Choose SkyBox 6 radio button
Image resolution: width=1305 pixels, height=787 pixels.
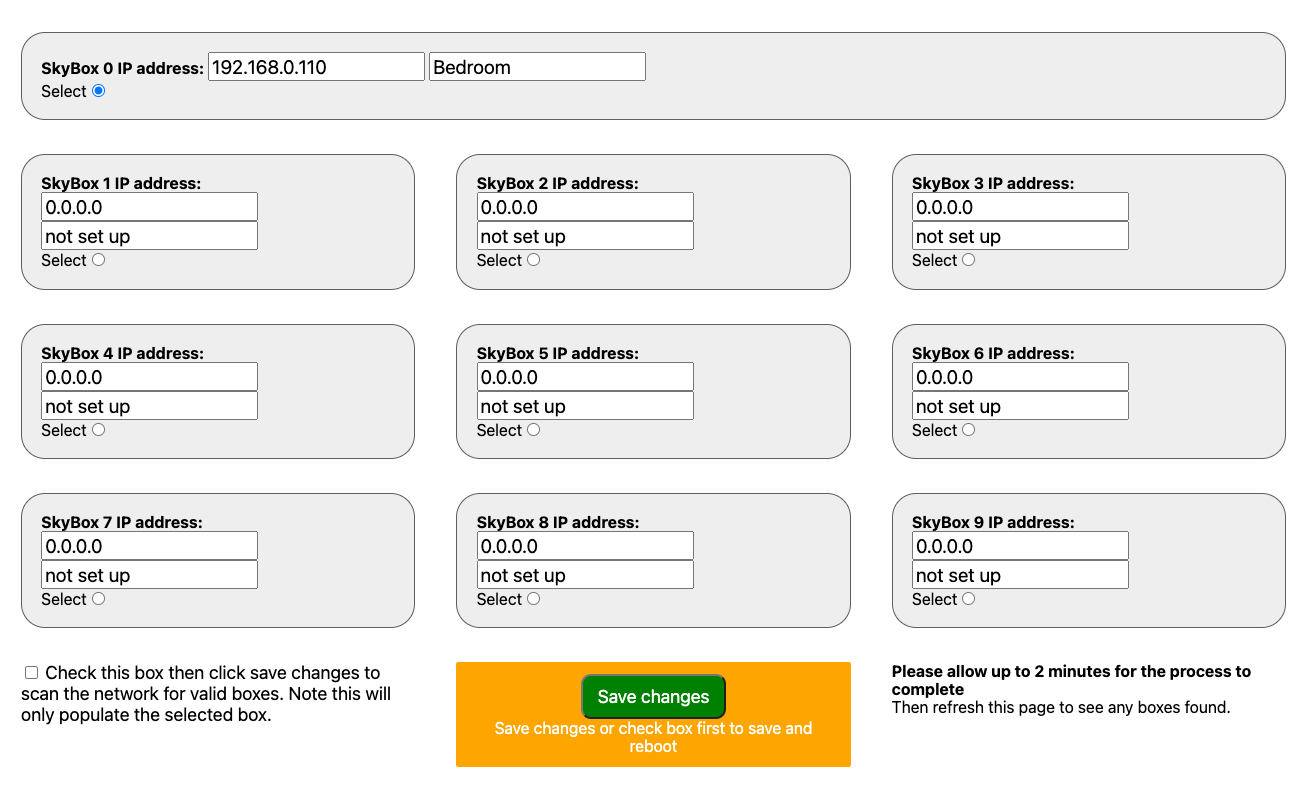(x=968, y=430)
